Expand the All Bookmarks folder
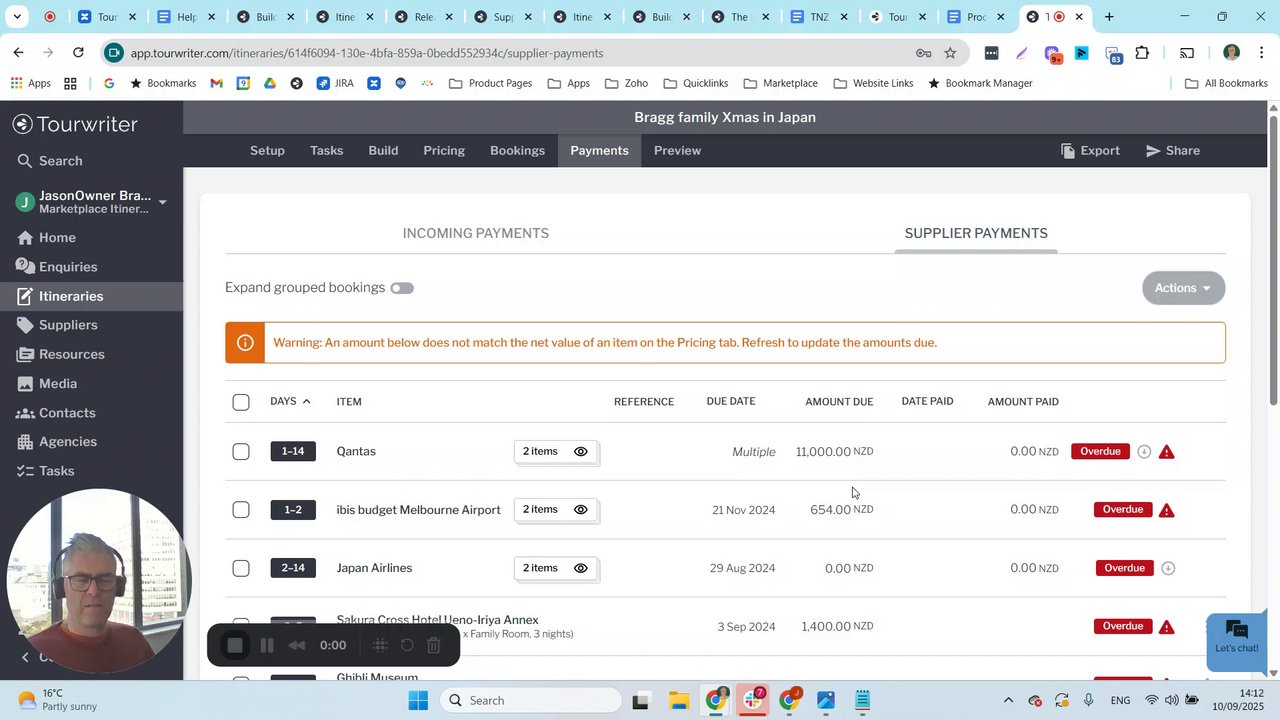Image resolution: width=1280 pixels, height=720 pixels. [1226, 83]
